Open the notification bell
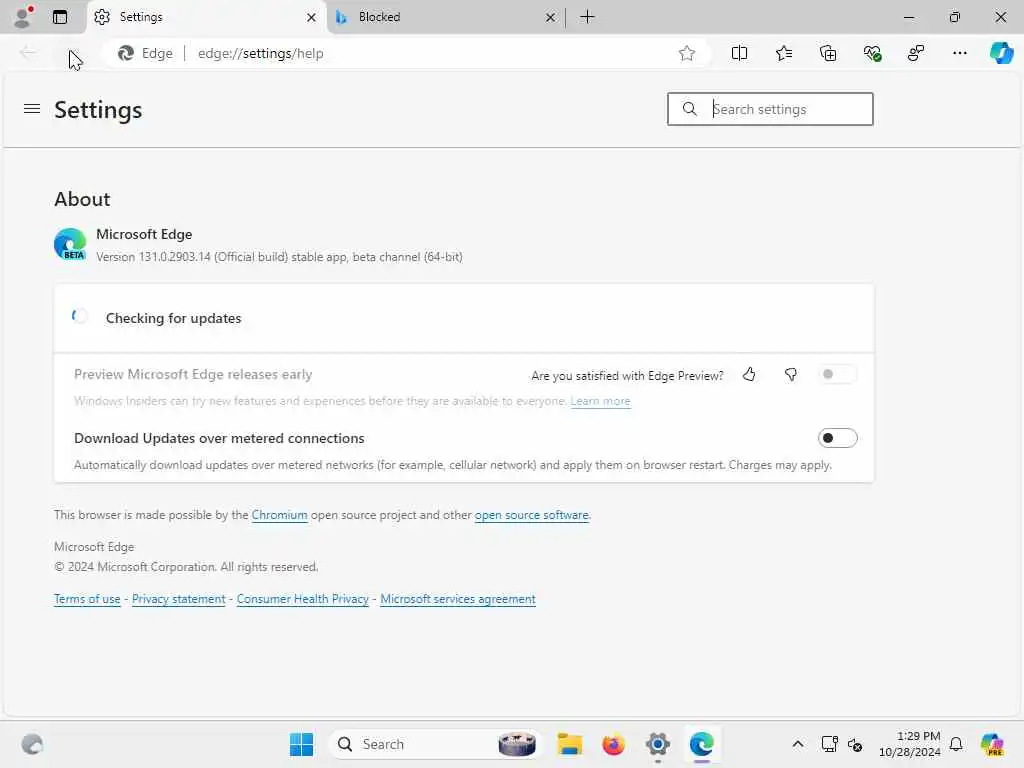The width and height of the screenshot is (1024, 768). 956,744
